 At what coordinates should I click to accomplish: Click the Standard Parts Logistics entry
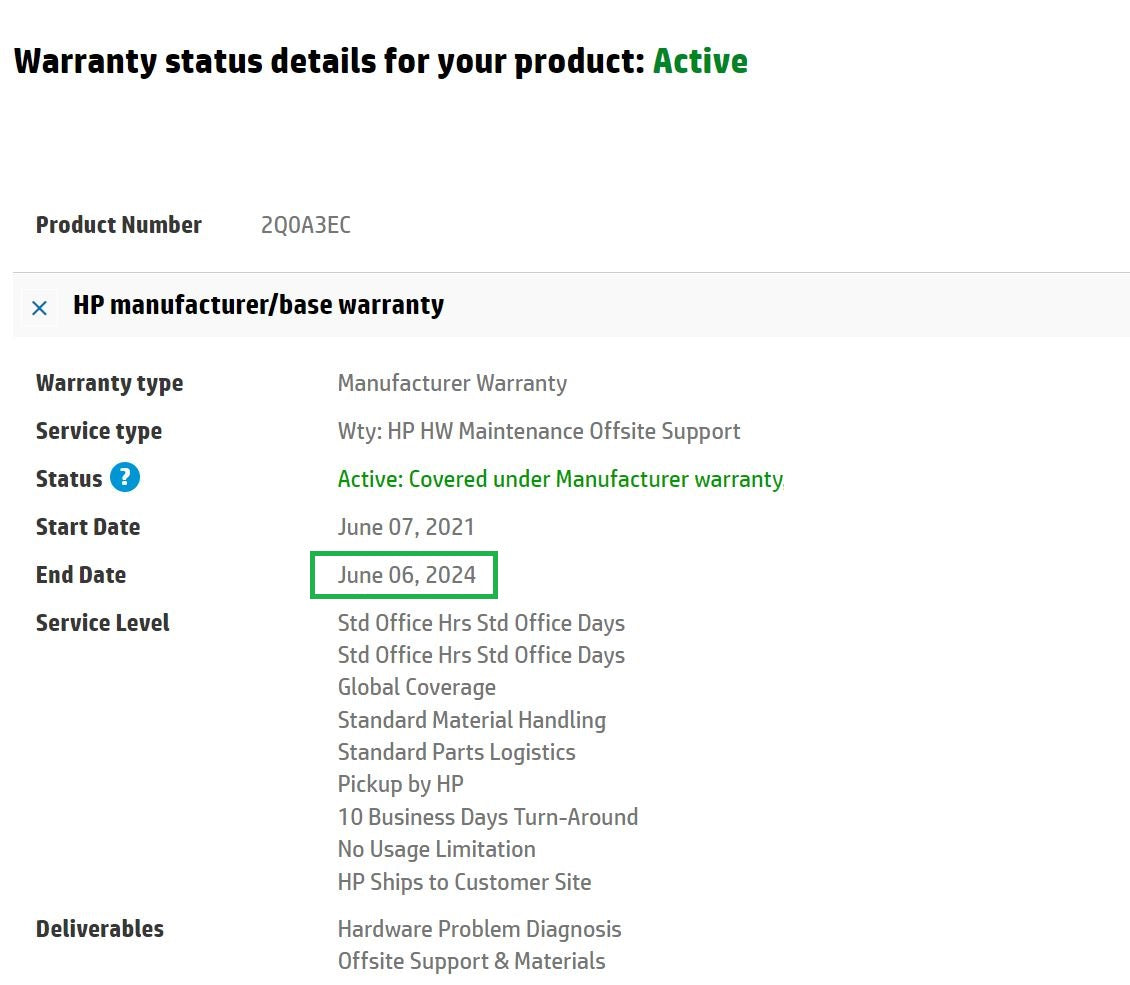[456, 752]
